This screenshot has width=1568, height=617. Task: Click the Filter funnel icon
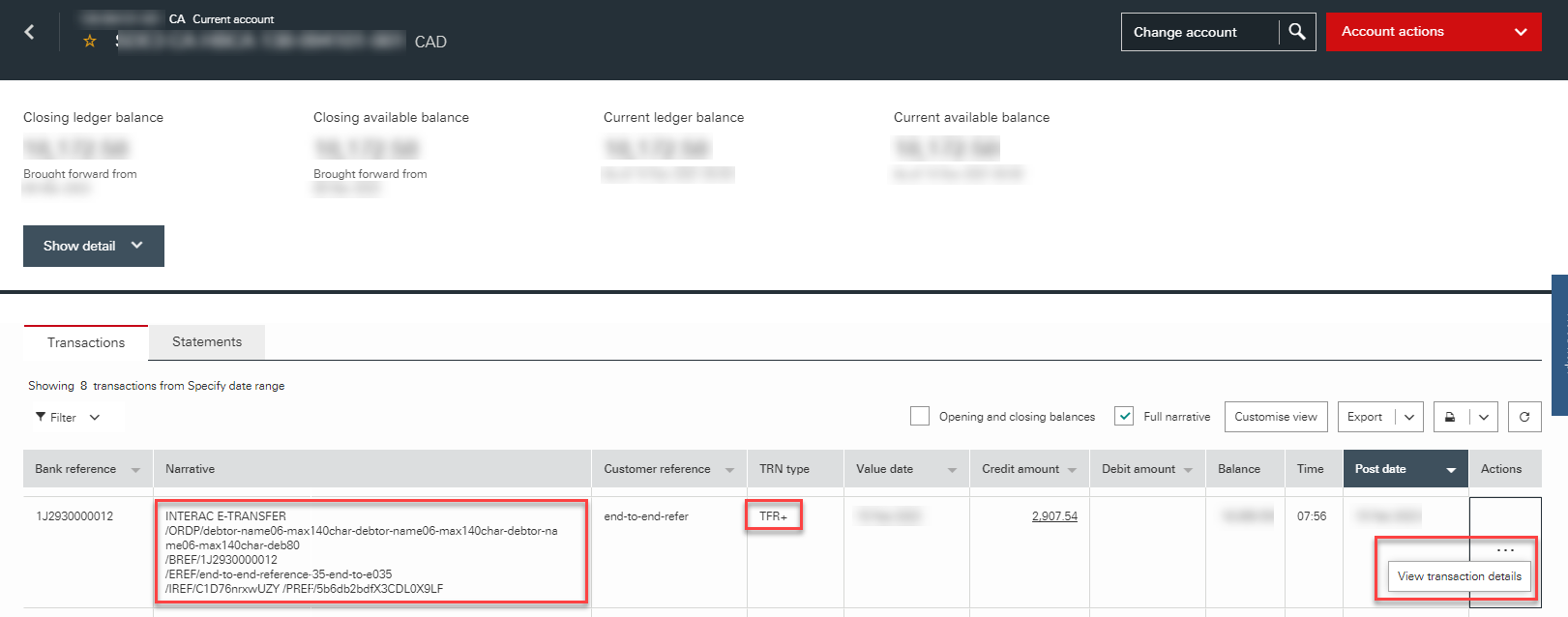click(41, 417)
